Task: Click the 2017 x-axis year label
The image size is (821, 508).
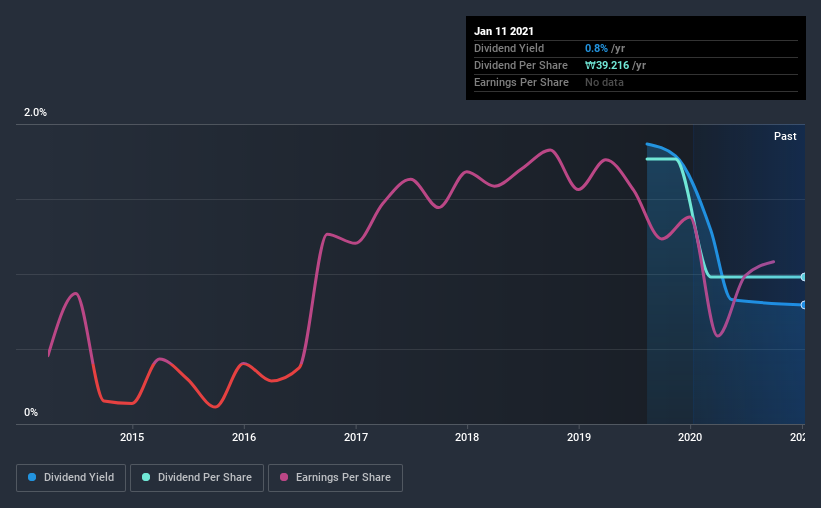Action: pos(356,436)
